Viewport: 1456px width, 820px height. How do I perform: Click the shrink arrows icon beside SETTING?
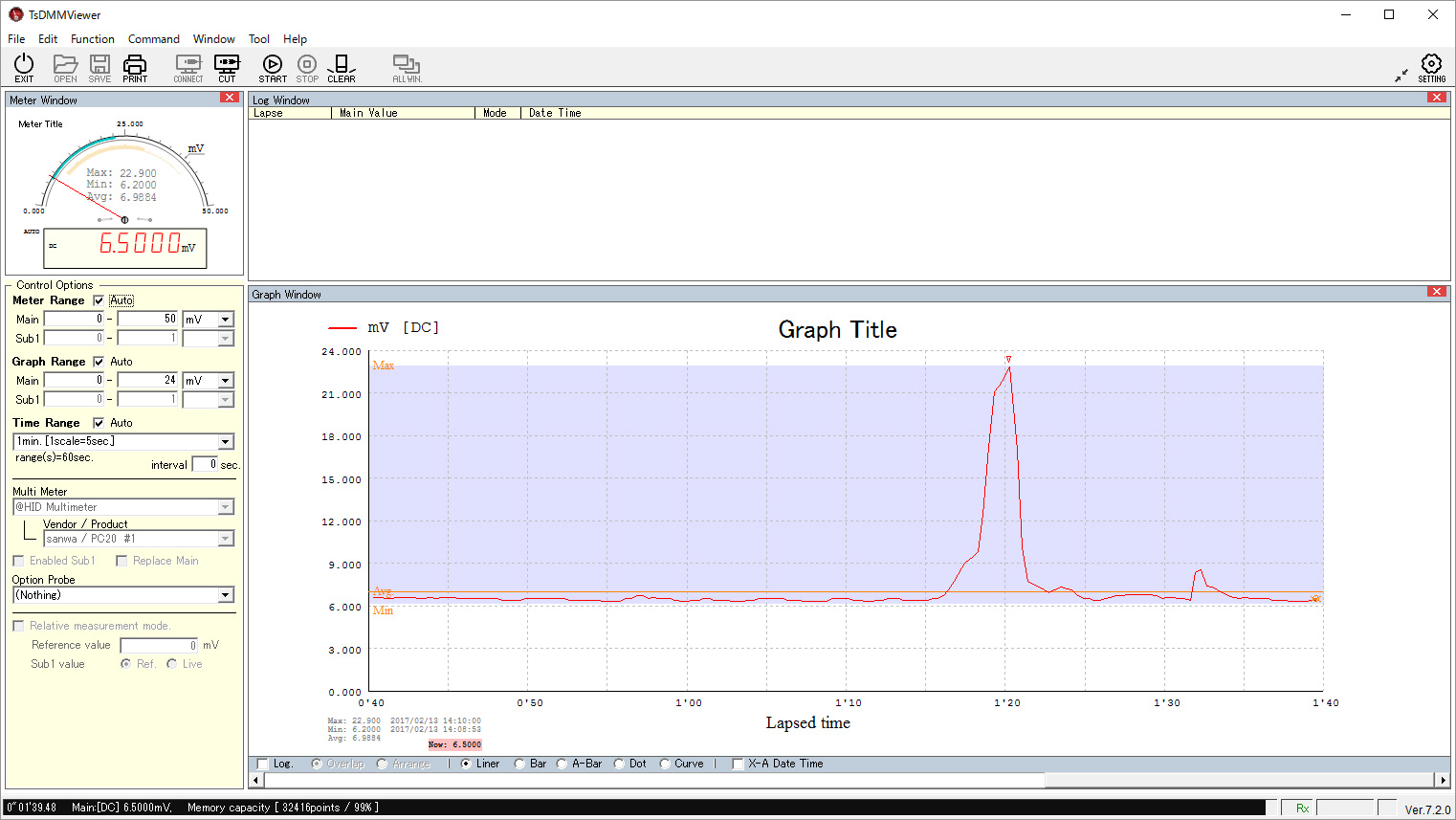click(x=1401, y=75)
